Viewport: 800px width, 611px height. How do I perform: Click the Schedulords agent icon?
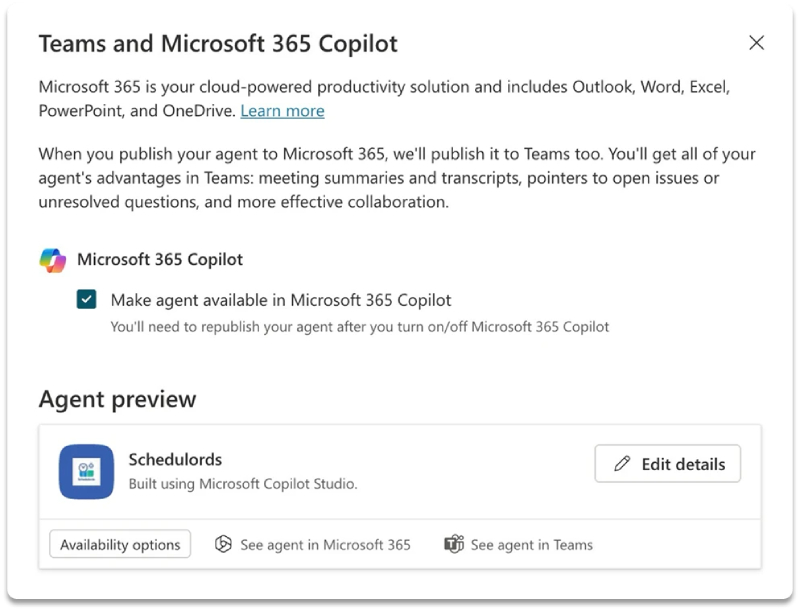[86, 471]
